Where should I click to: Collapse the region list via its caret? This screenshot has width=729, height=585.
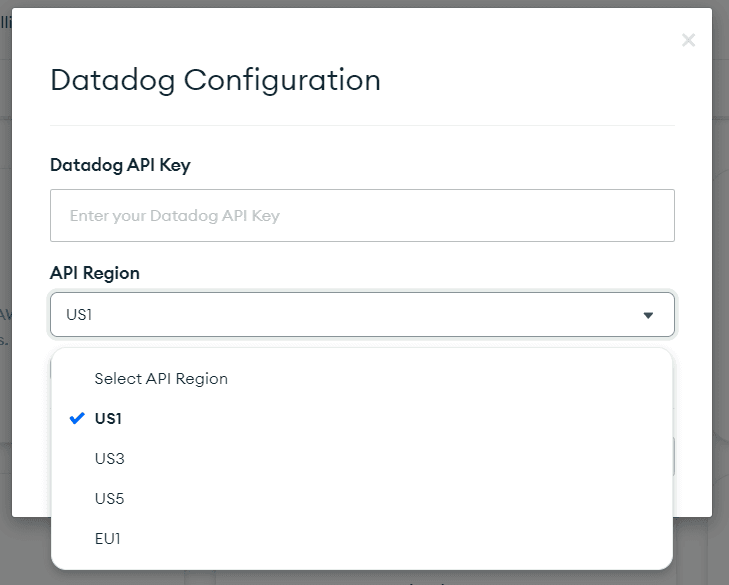(x=648, y=315)
